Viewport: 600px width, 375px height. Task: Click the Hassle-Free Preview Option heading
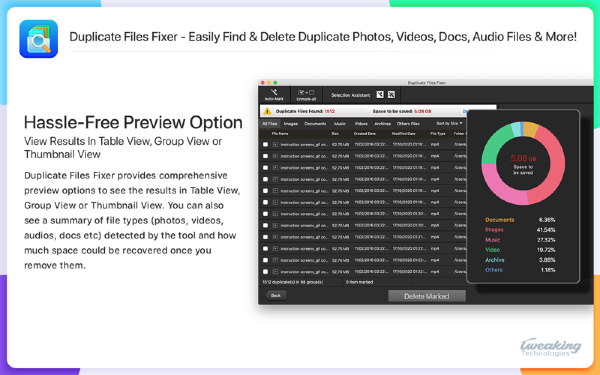[x=133, y=122]
